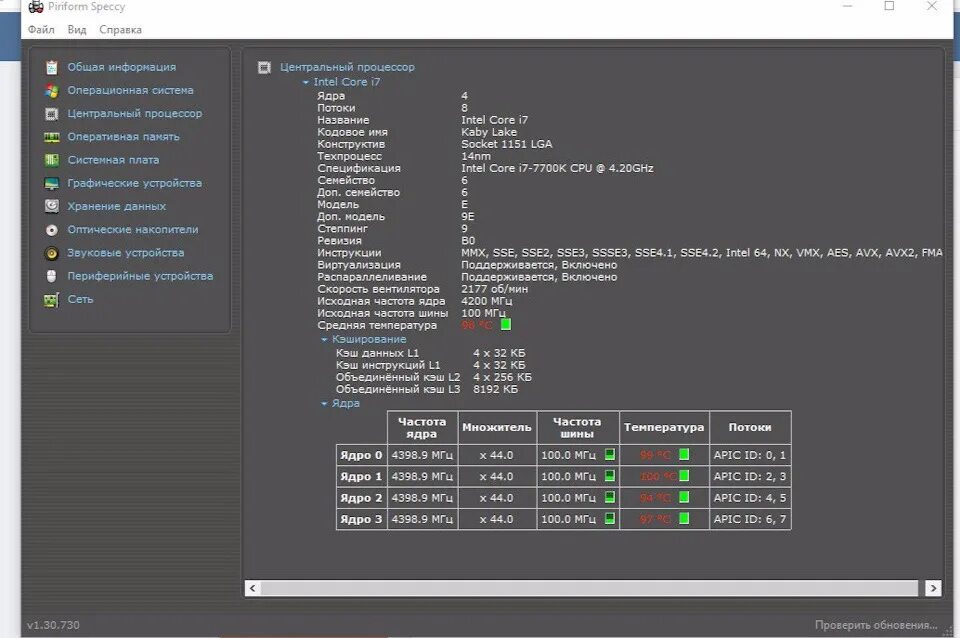The height and width of the screenshot is (638, 960).
Task: Click the Ядро 2 frequency 4398.9 МГц cell
Action: tap(422, 498)
